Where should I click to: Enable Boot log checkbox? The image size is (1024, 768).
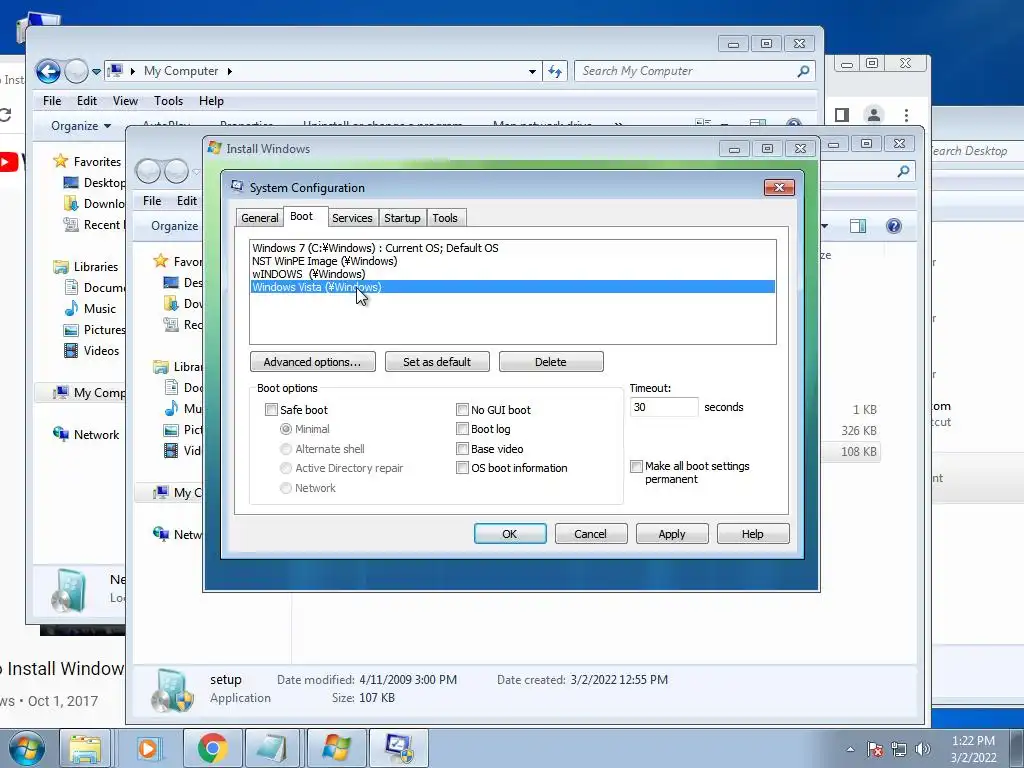[x=462, y=429]
